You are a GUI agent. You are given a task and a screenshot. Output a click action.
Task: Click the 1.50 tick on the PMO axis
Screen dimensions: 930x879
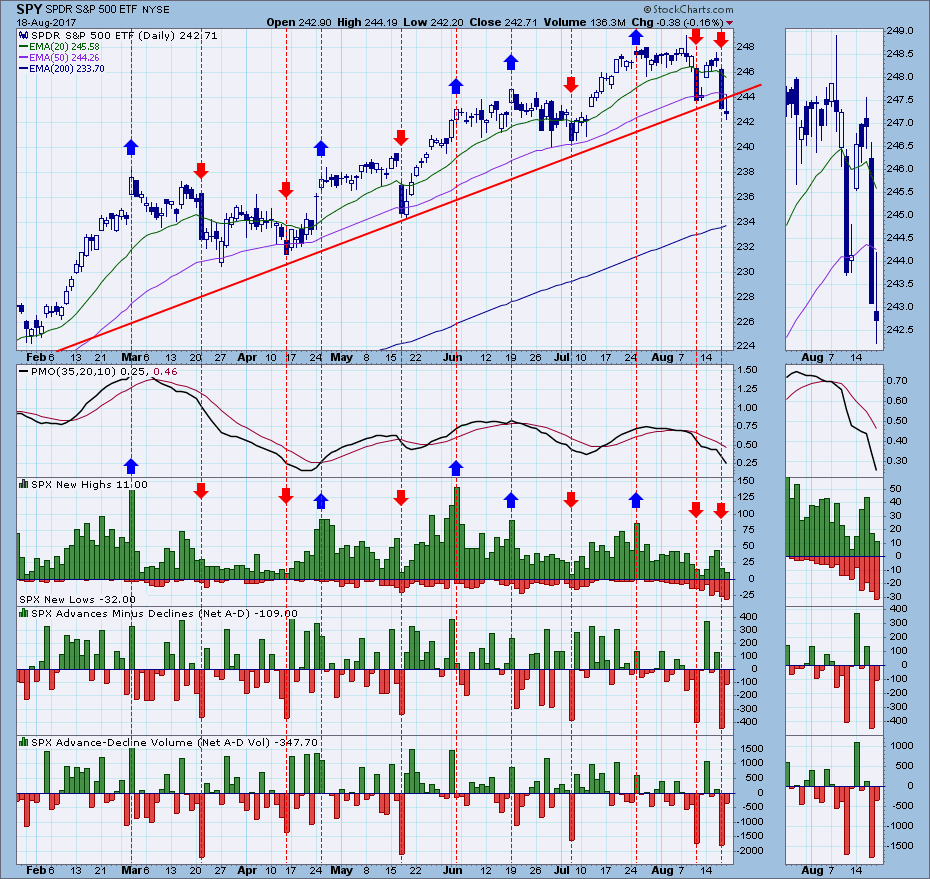[x=747, y=370]
